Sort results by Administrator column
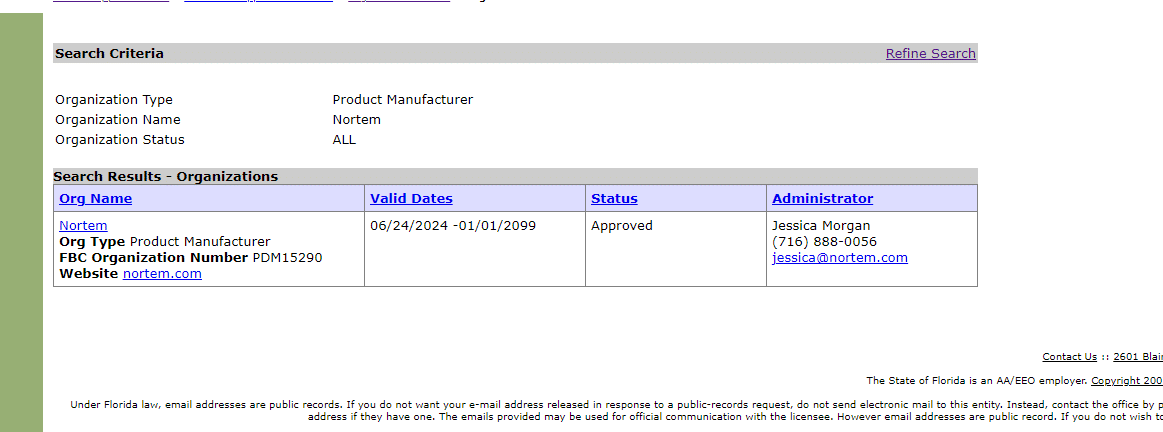 (823, 198)
